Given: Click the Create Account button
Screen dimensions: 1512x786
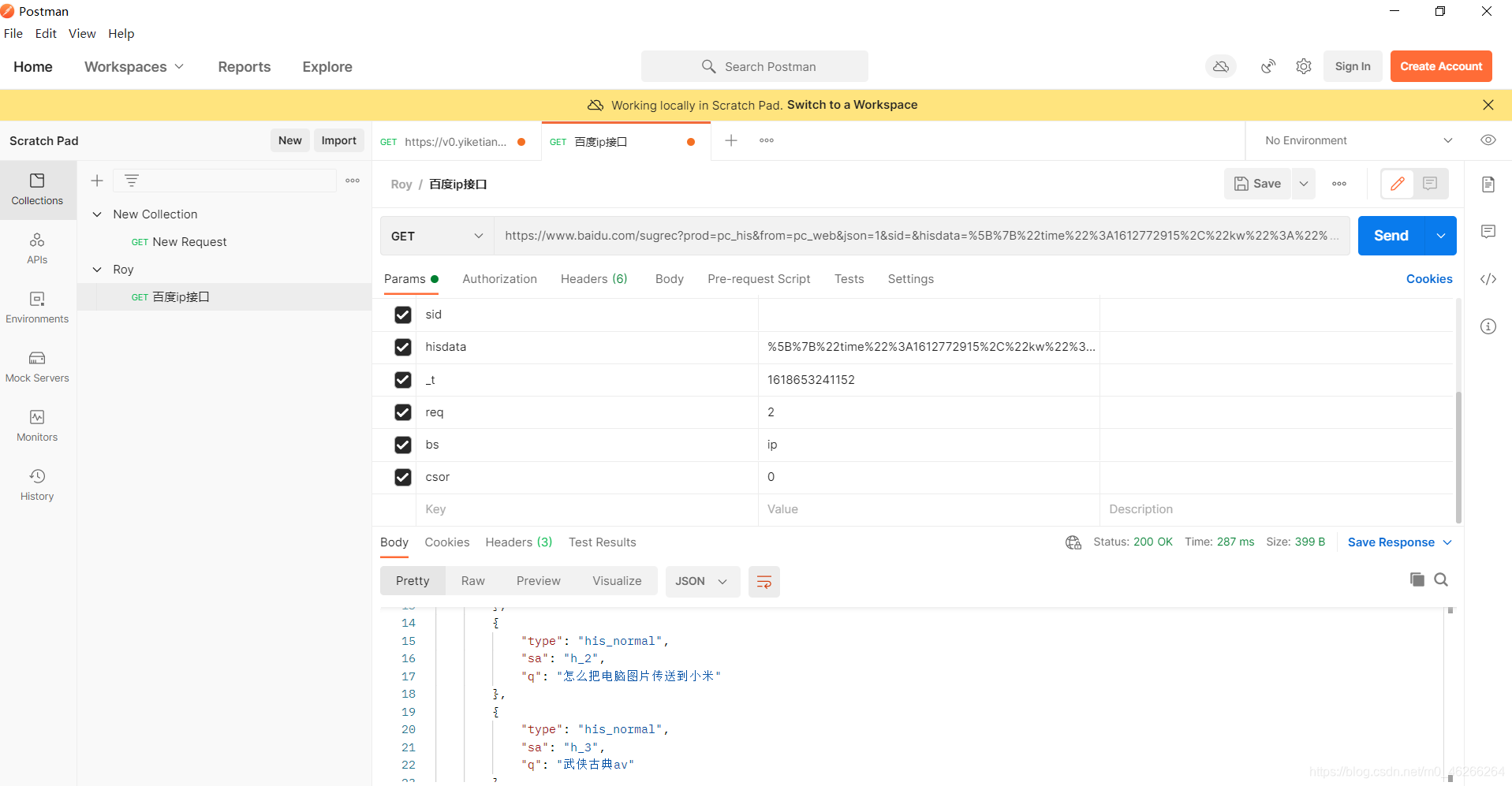Looking at the screenshot, I should tap(1441, 66).
